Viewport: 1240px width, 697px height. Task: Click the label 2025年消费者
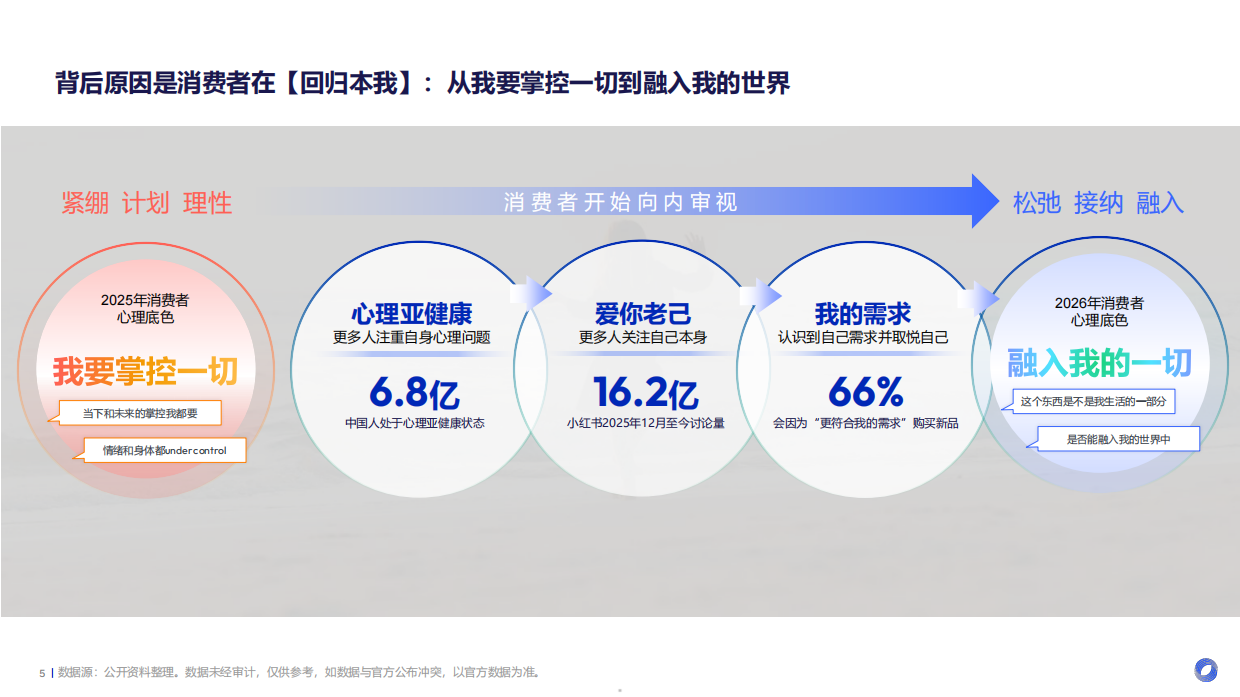145,299
